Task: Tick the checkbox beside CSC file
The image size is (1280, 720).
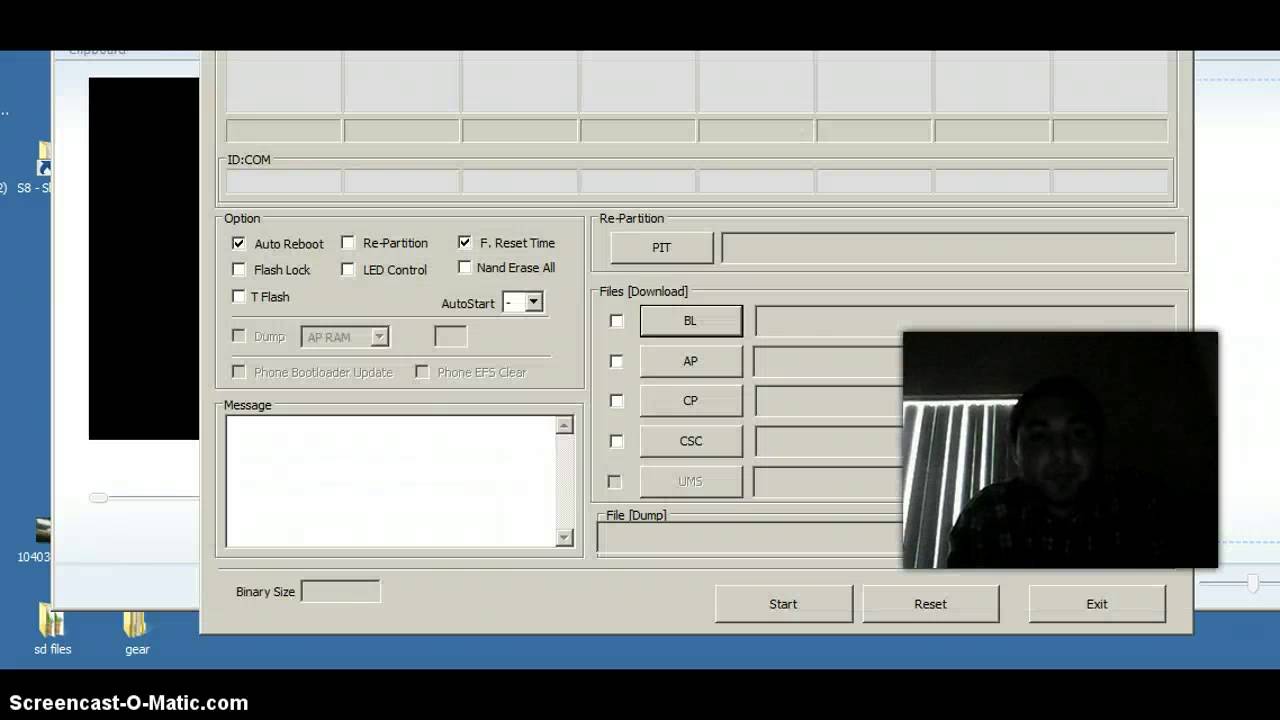Action: click(x=616, y=441)
